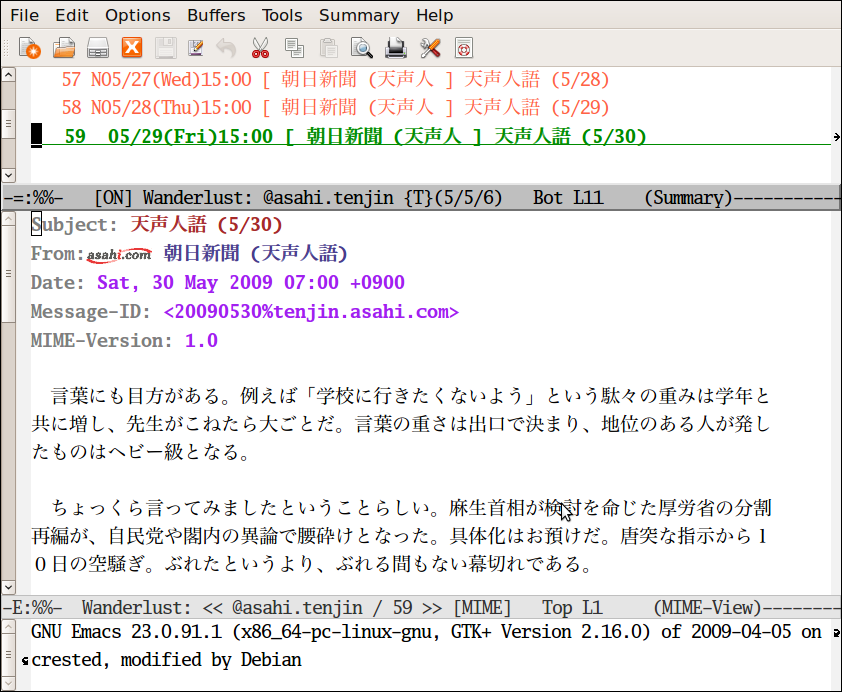
Task: Click the summary pane scrollbar thumb
Action: point(8,123)
